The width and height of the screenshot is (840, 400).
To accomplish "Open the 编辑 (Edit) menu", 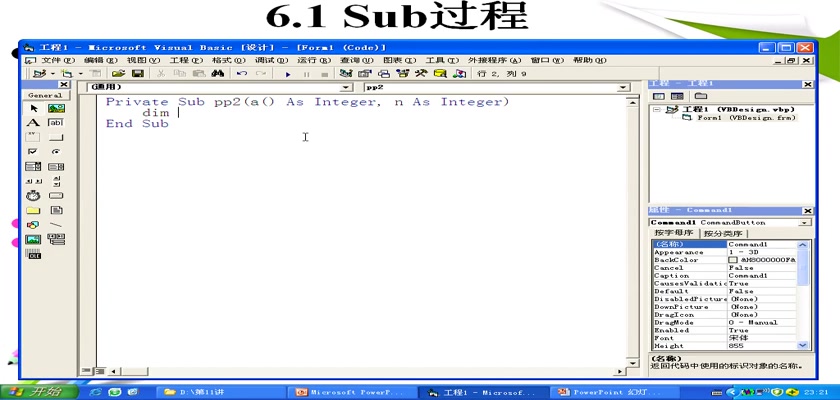I will click(x=101, y=60).
